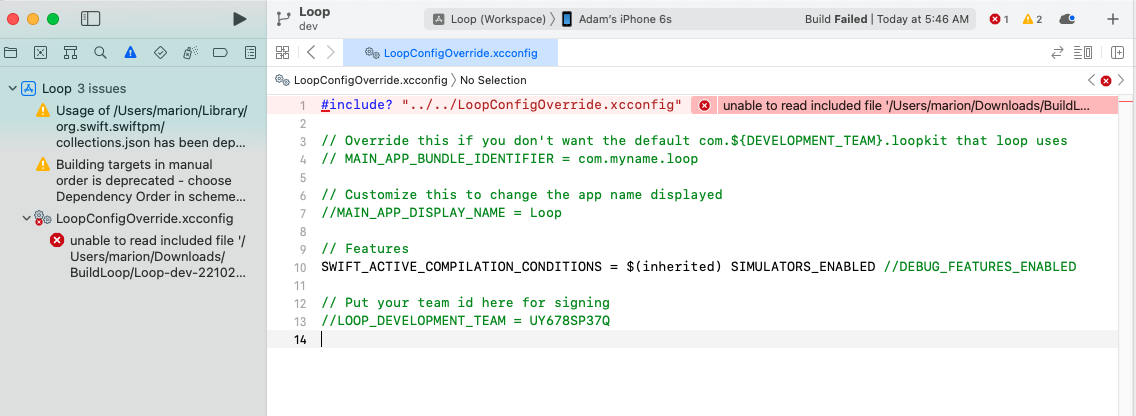Click the inline error badge on line 1

tap(703, 105)
